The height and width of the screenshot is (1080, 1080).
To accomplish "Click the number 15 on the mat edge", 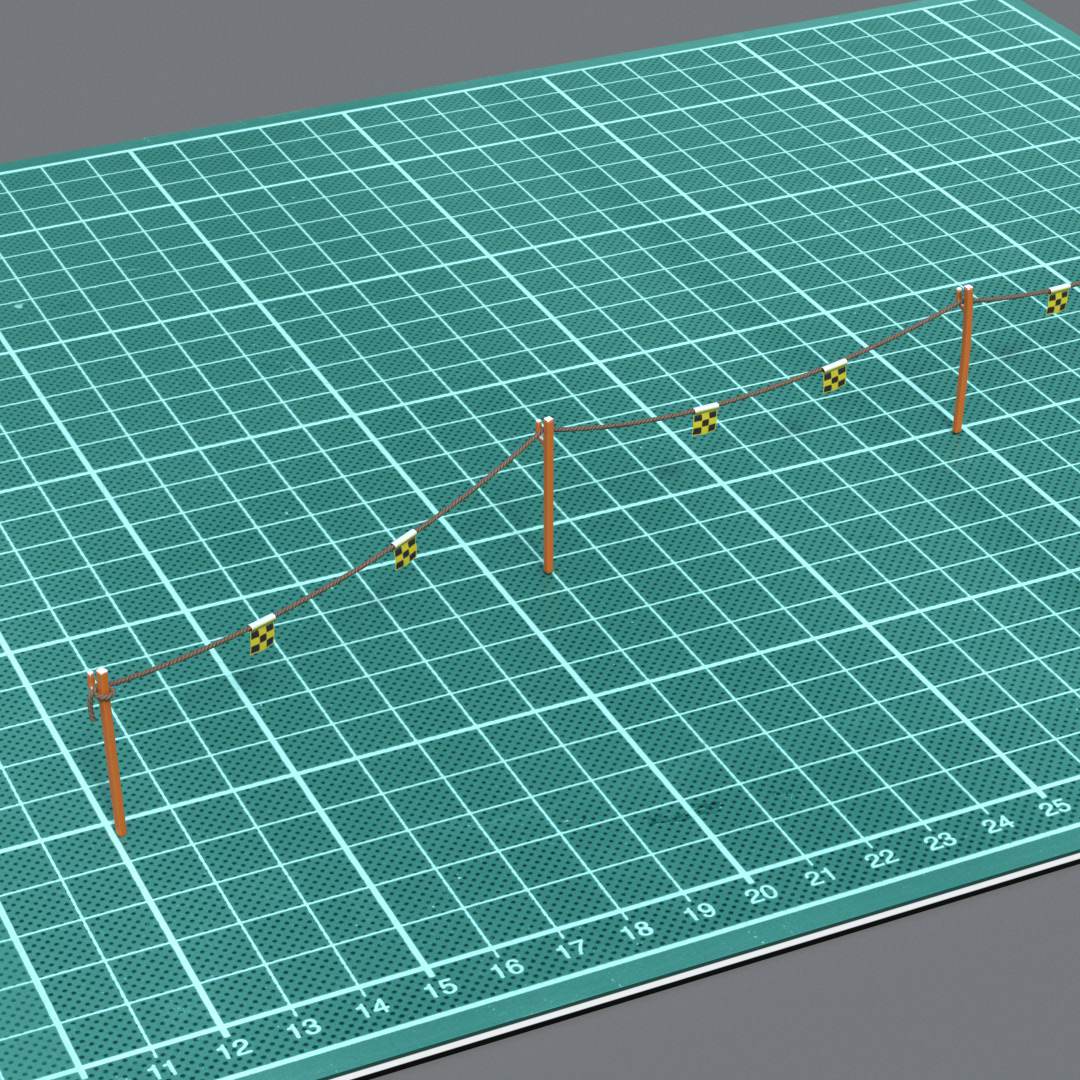I will click(441, 988).
